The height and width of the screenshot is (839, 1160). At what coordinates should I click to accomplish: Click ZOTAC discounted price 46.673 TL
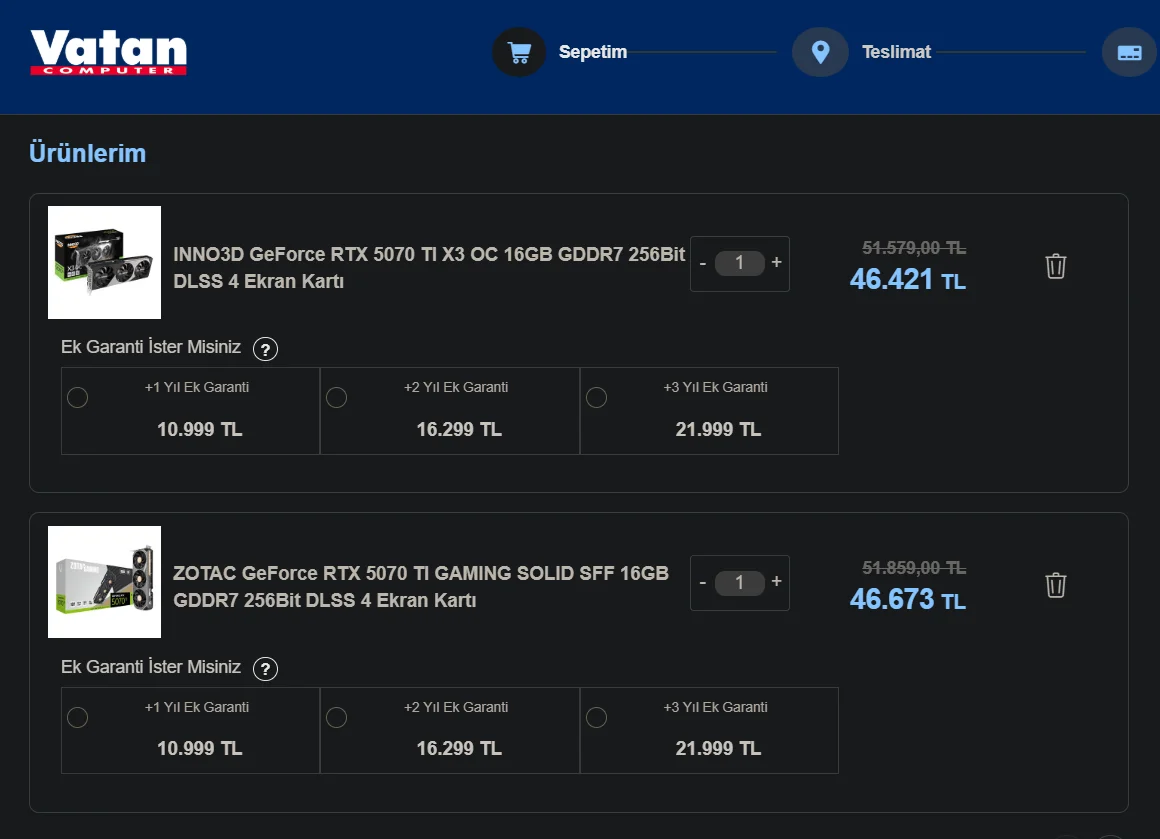pos(908,599)
